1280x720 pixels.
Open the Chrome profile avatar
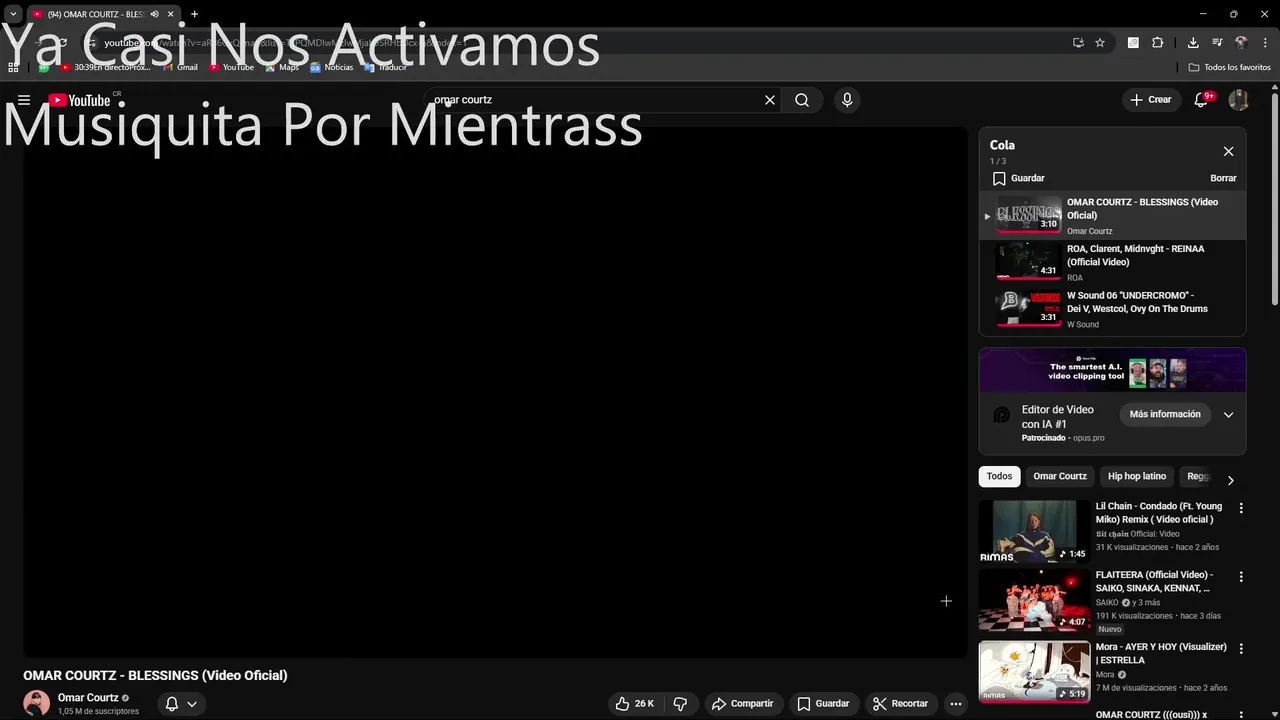(x=1241, y=43)
